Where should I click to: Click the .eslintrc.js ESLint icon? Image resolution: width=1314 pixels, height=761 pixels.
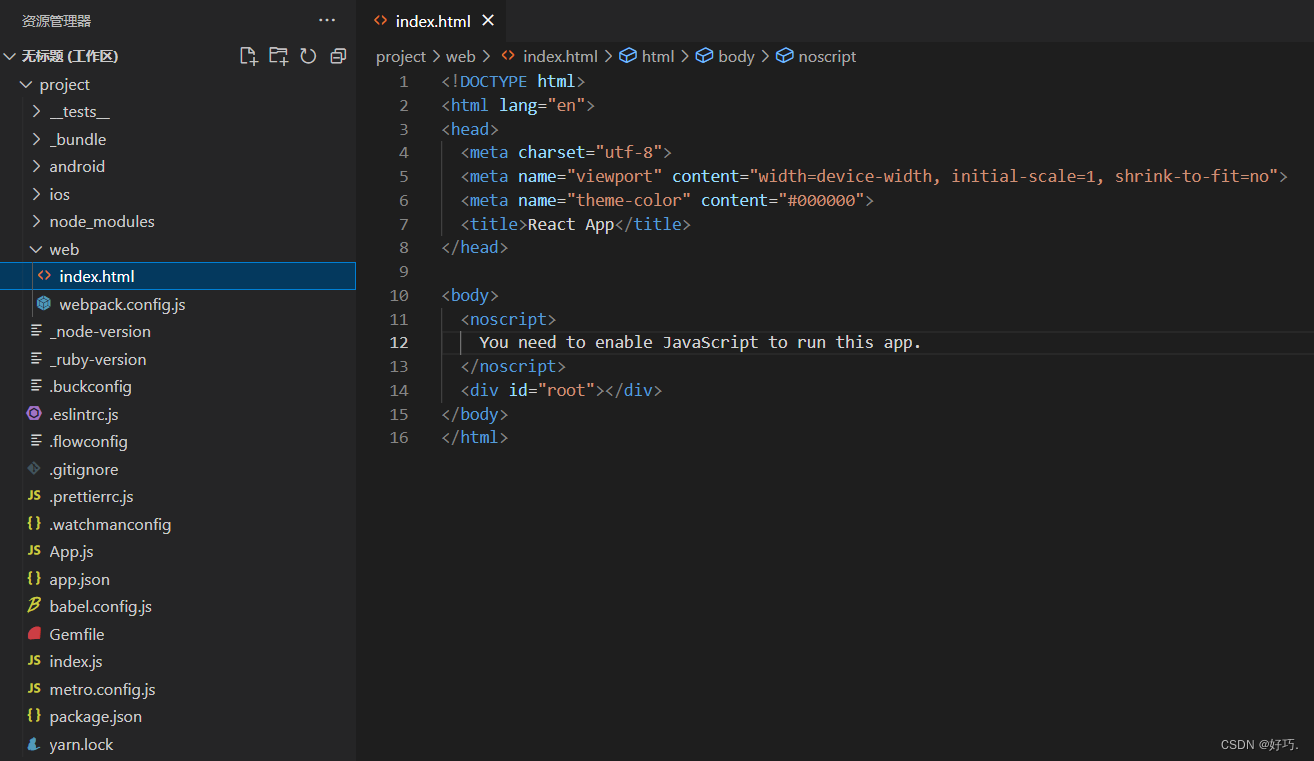[34, 414]
